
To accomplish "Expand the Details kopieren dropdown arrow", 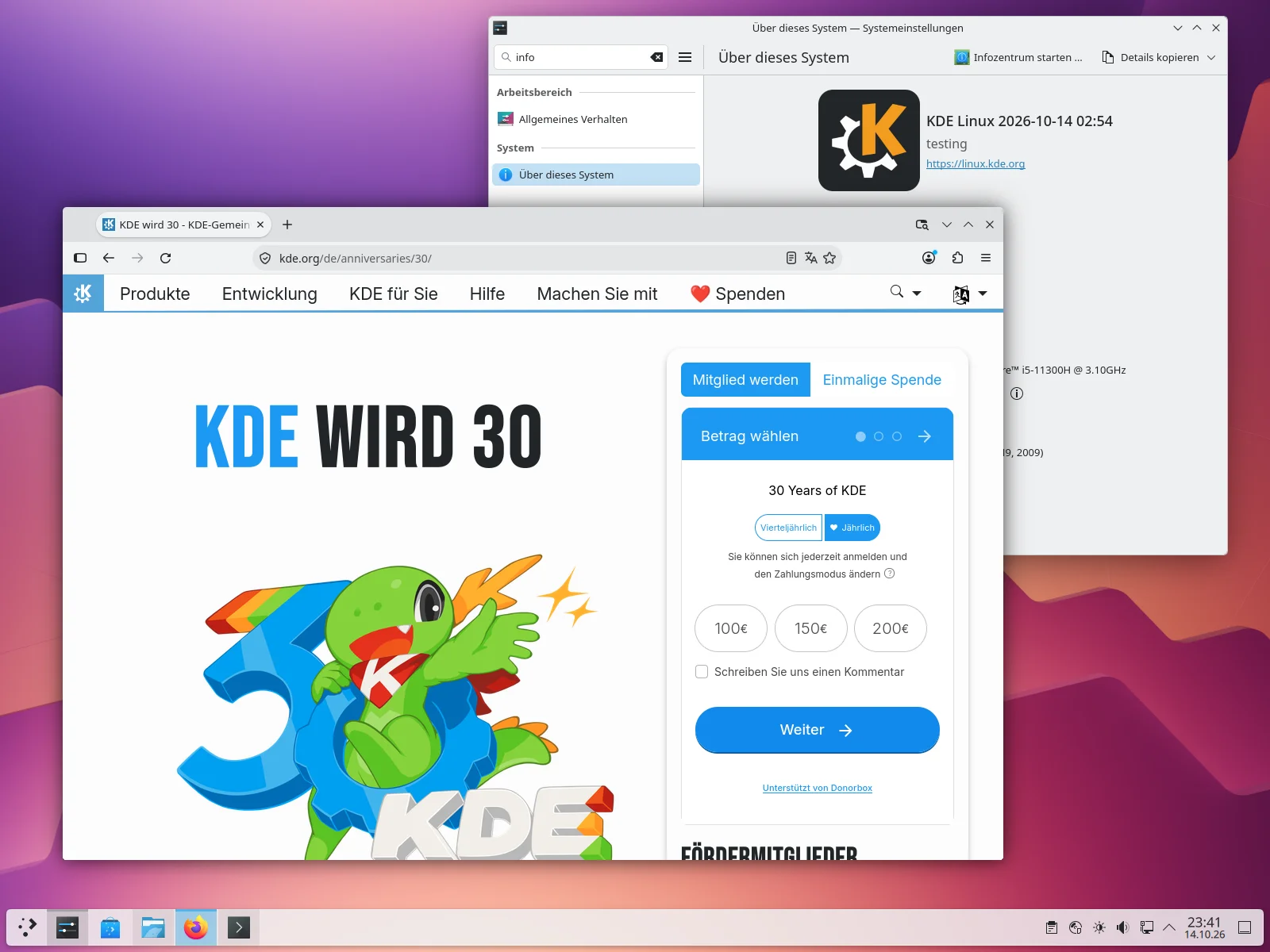I will 1211,57.
